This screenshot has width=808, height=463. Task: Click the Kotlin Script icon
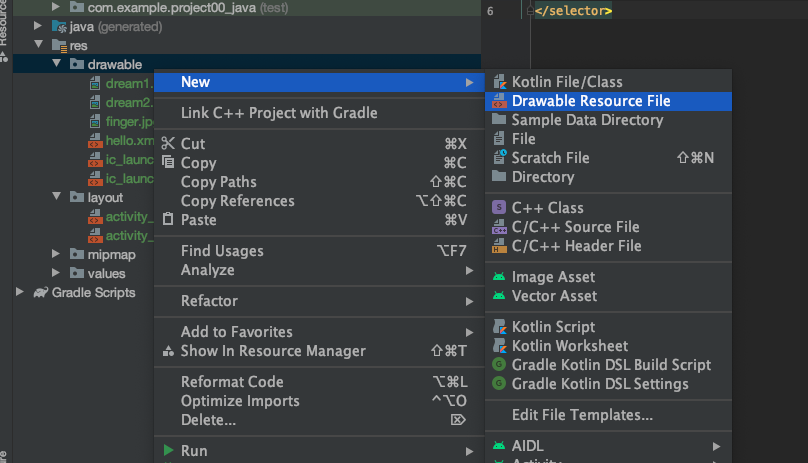pos(499,327)
